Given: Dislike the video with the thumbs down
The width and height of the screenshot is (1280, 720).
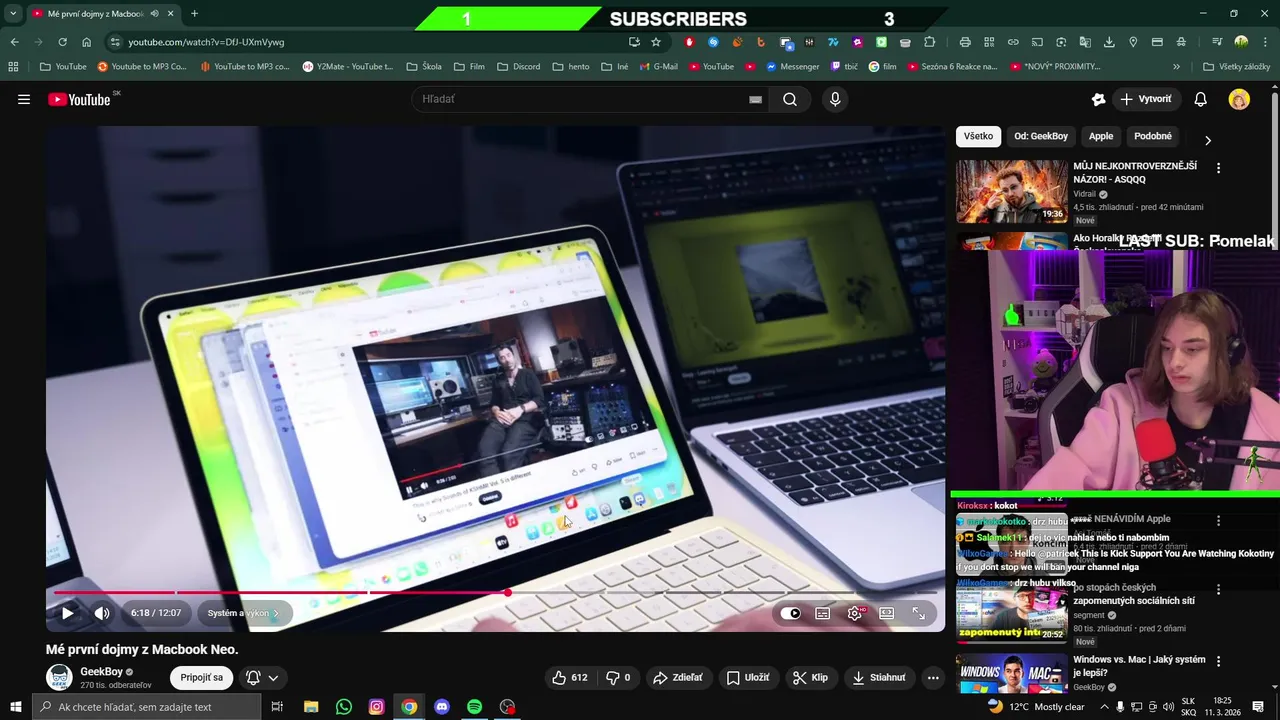Looking at the screenshot, I should click(x=619, y=677).
